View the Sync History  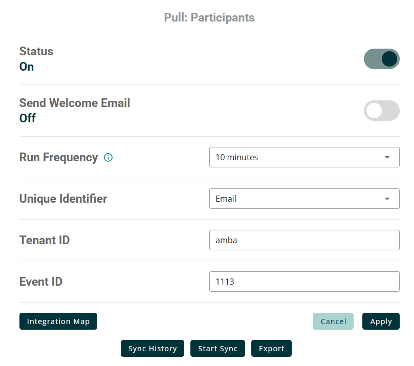[152, 348]
